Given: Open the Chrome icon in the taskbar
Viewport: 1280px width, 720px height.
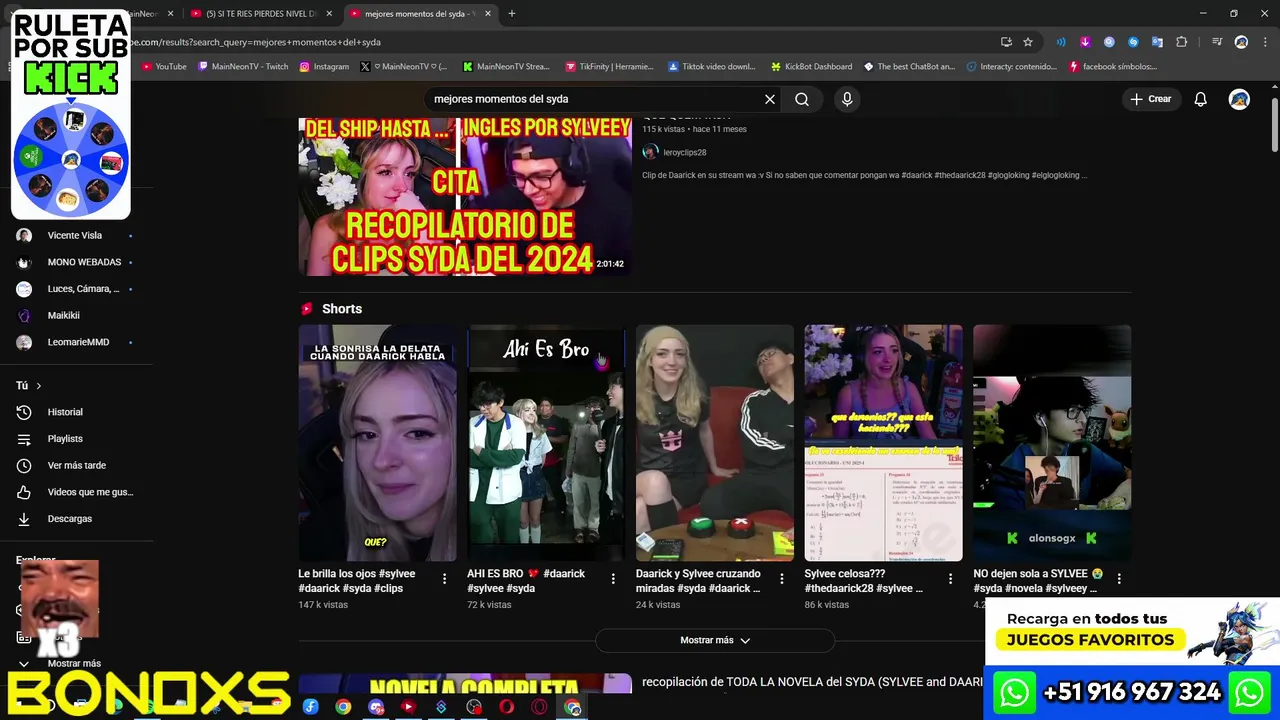Looking at the screenshot, I should click(x=343, y=707).
